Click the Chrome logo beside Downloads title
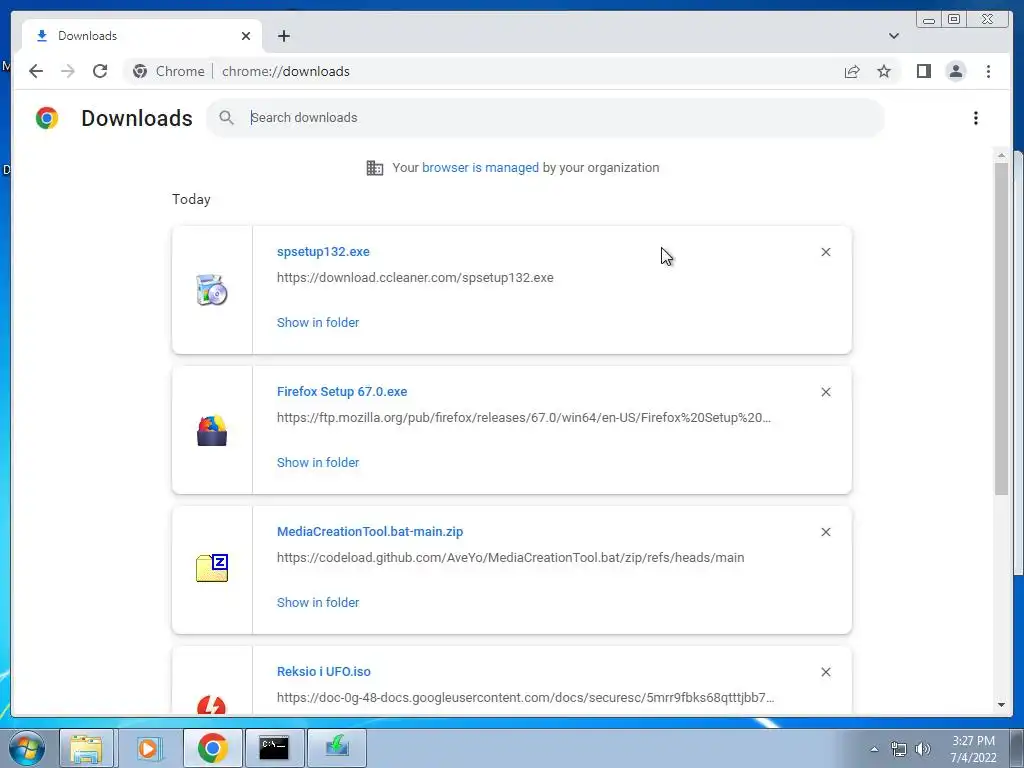The width and height of the screenshot is (1024, 768). [47, 118]
